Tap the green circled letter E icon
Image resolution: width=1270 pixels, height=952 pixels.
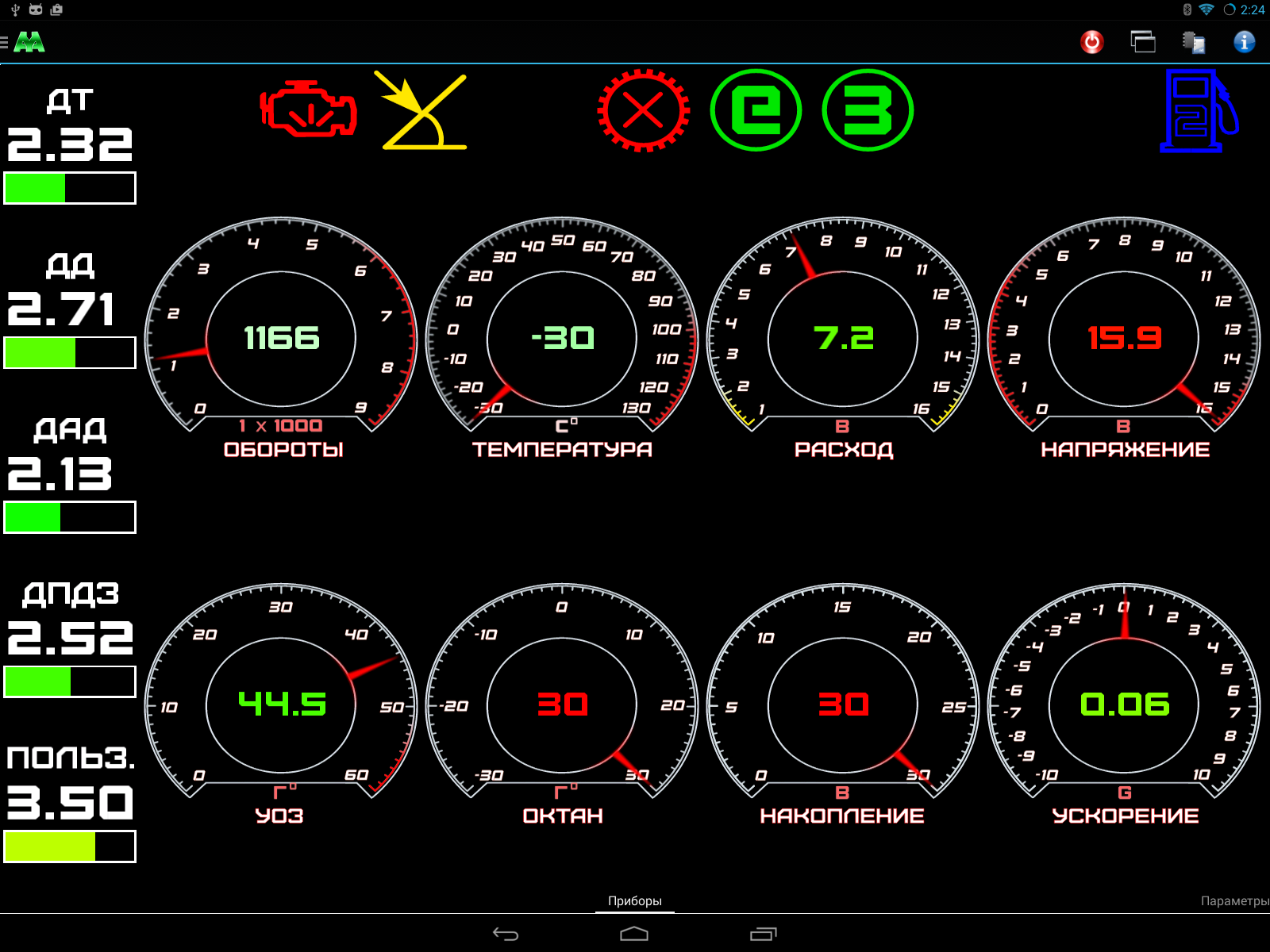tap(756, 110)
